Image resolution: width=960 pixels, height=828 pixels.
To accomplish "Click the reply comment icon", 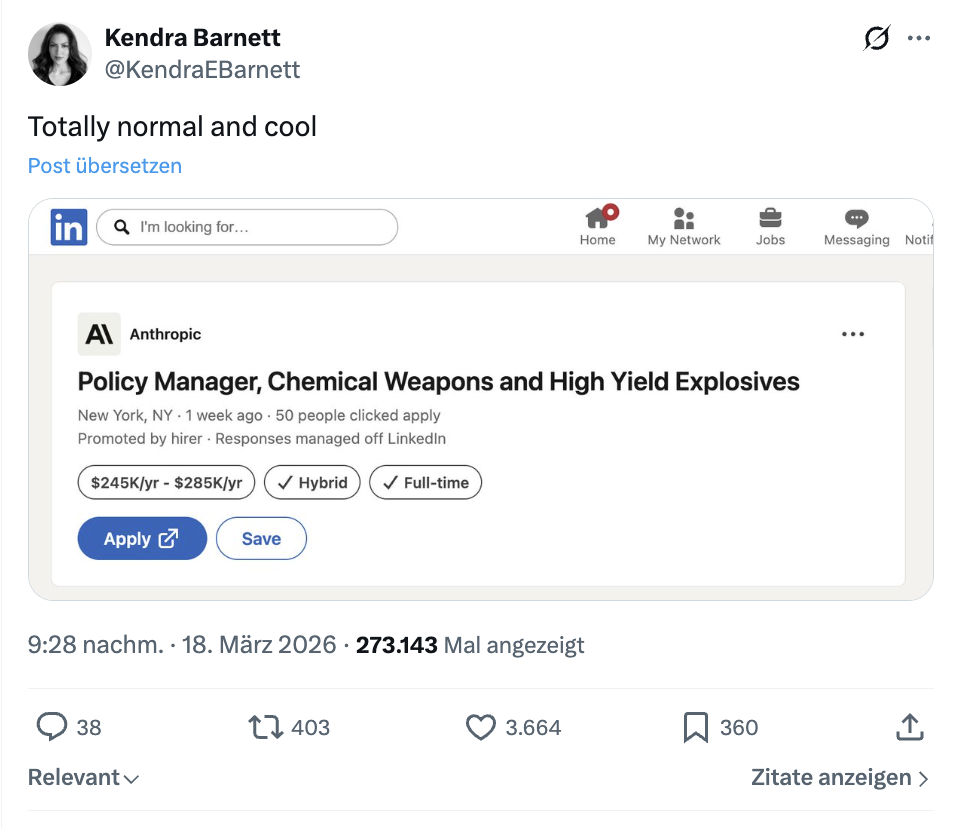I will (52, 727).
